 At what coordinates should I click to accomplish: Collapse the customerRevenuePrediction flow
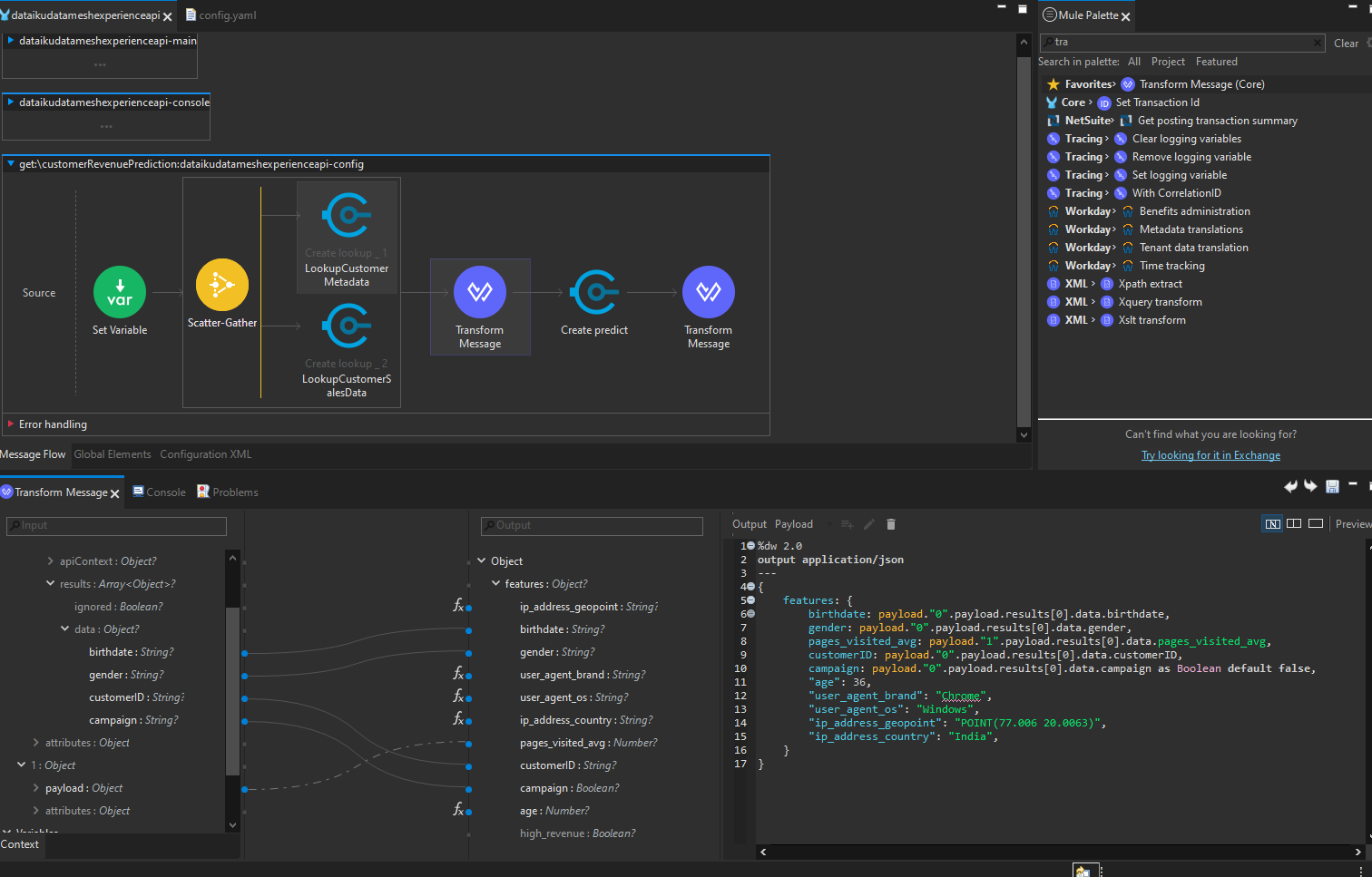[11, 164]
